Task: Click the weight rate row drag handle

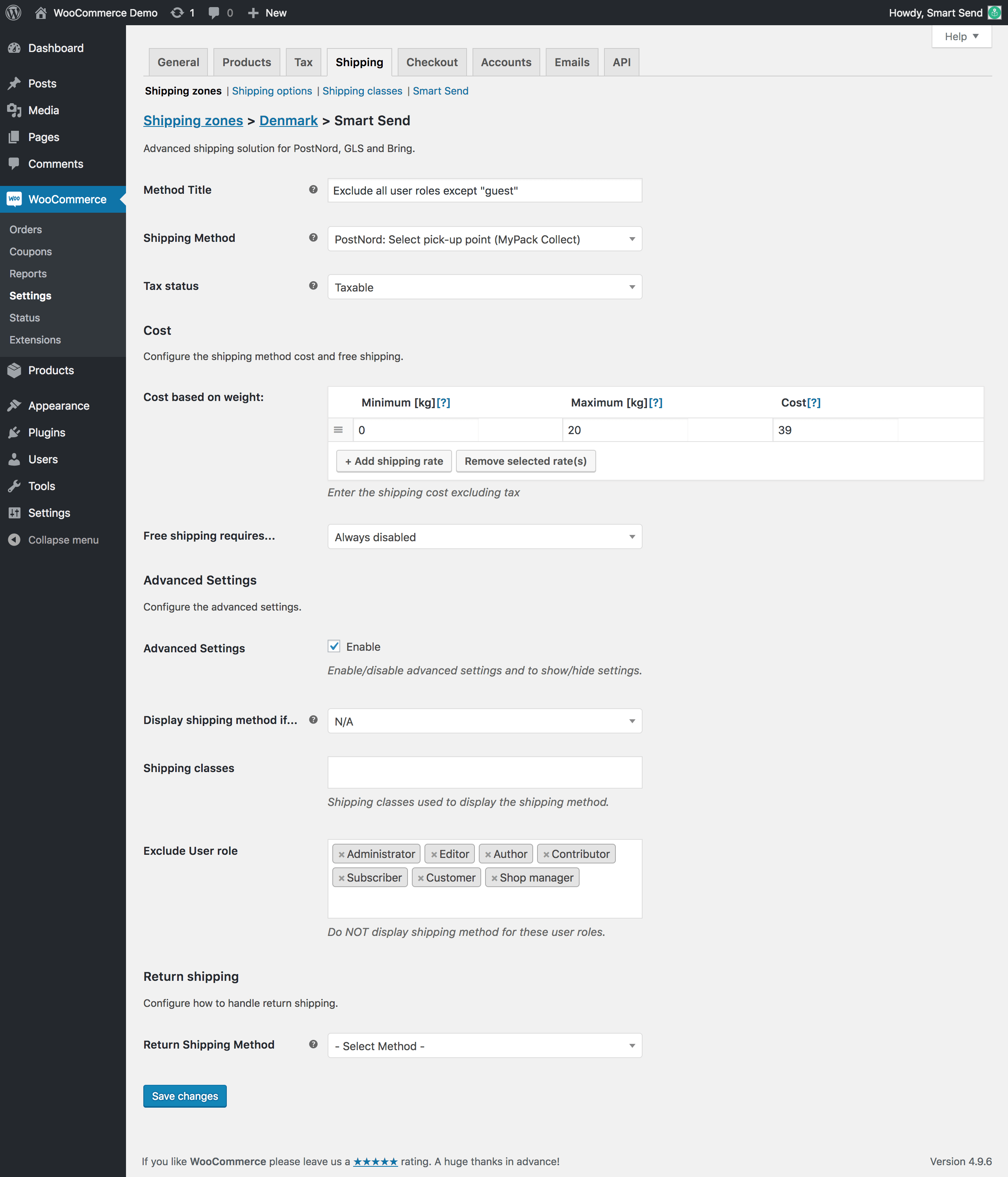Action: pos(339,430)
